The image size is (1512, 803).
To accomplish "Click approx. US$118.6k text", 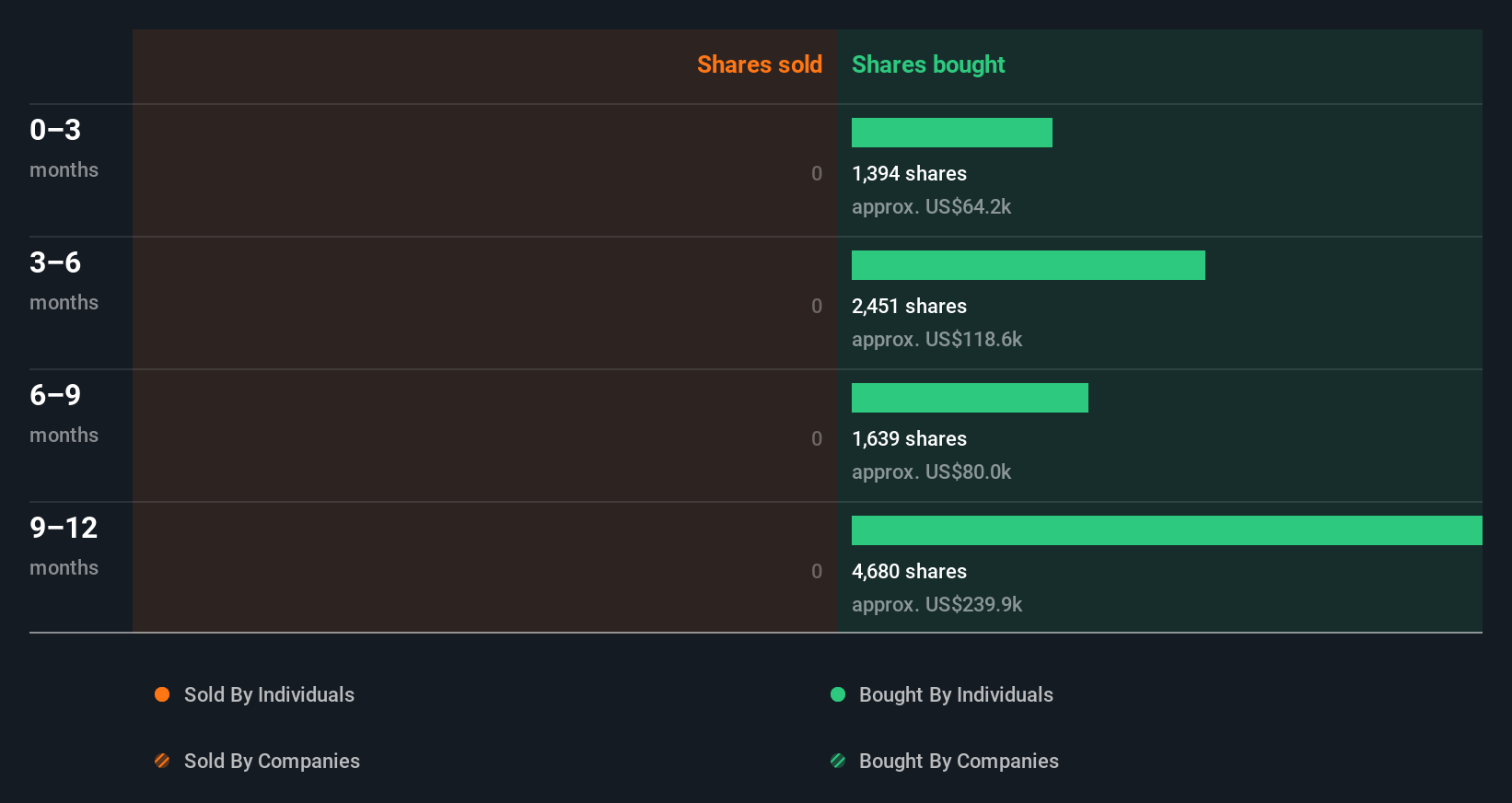I will (936, 340).
